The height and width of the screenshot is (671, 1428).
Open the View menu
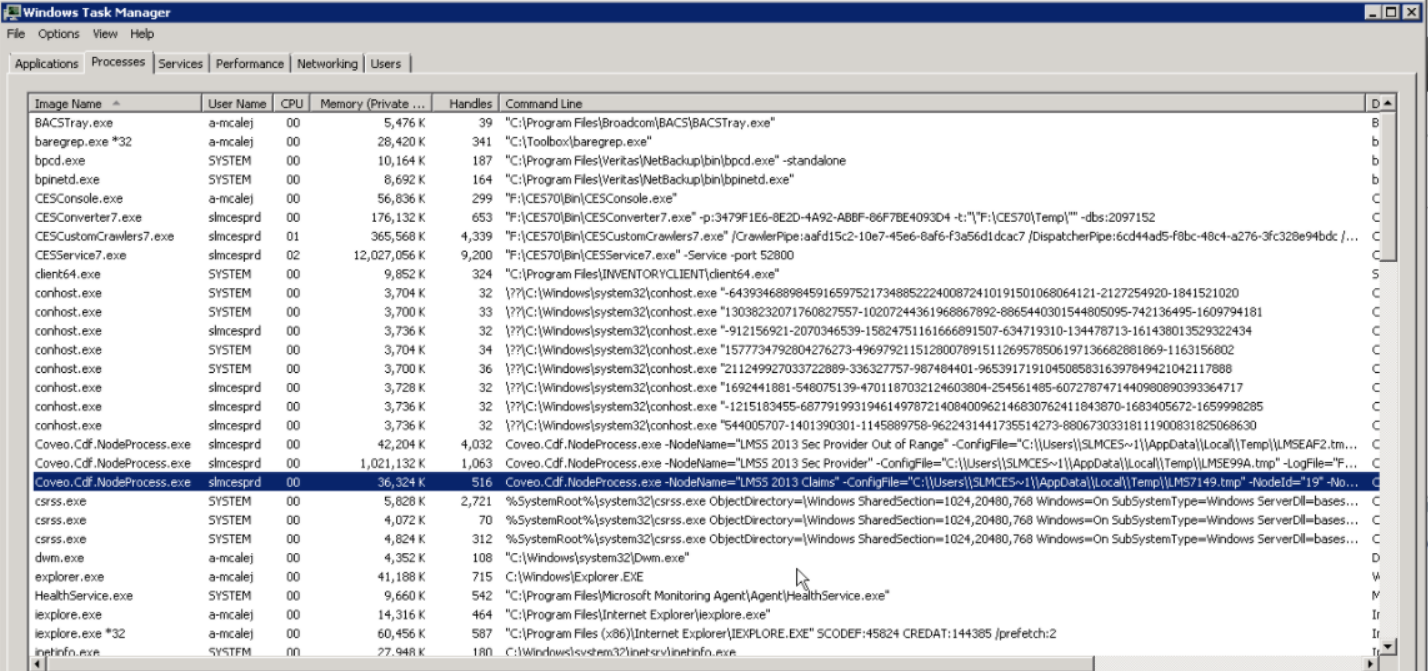click(x=105, y=34)
